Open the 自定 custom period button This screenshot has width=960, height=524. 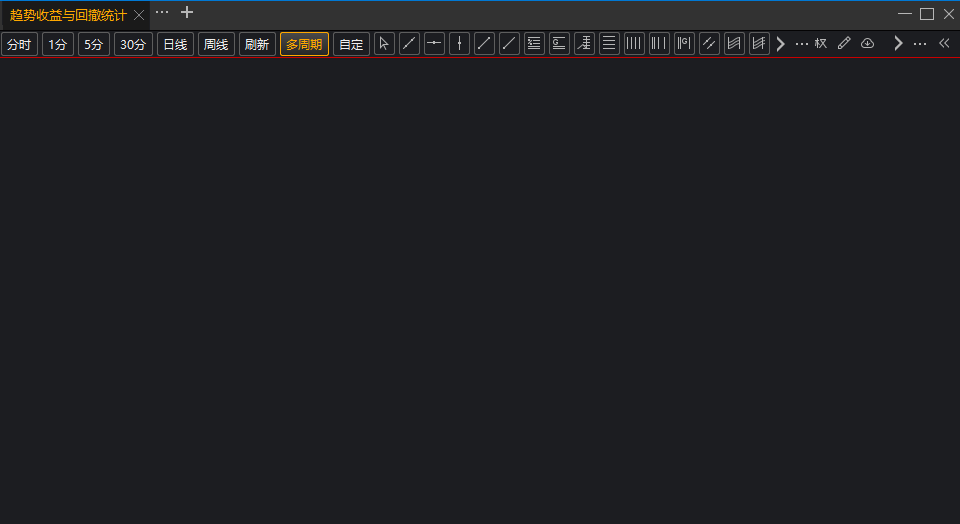tap(351, 44)
